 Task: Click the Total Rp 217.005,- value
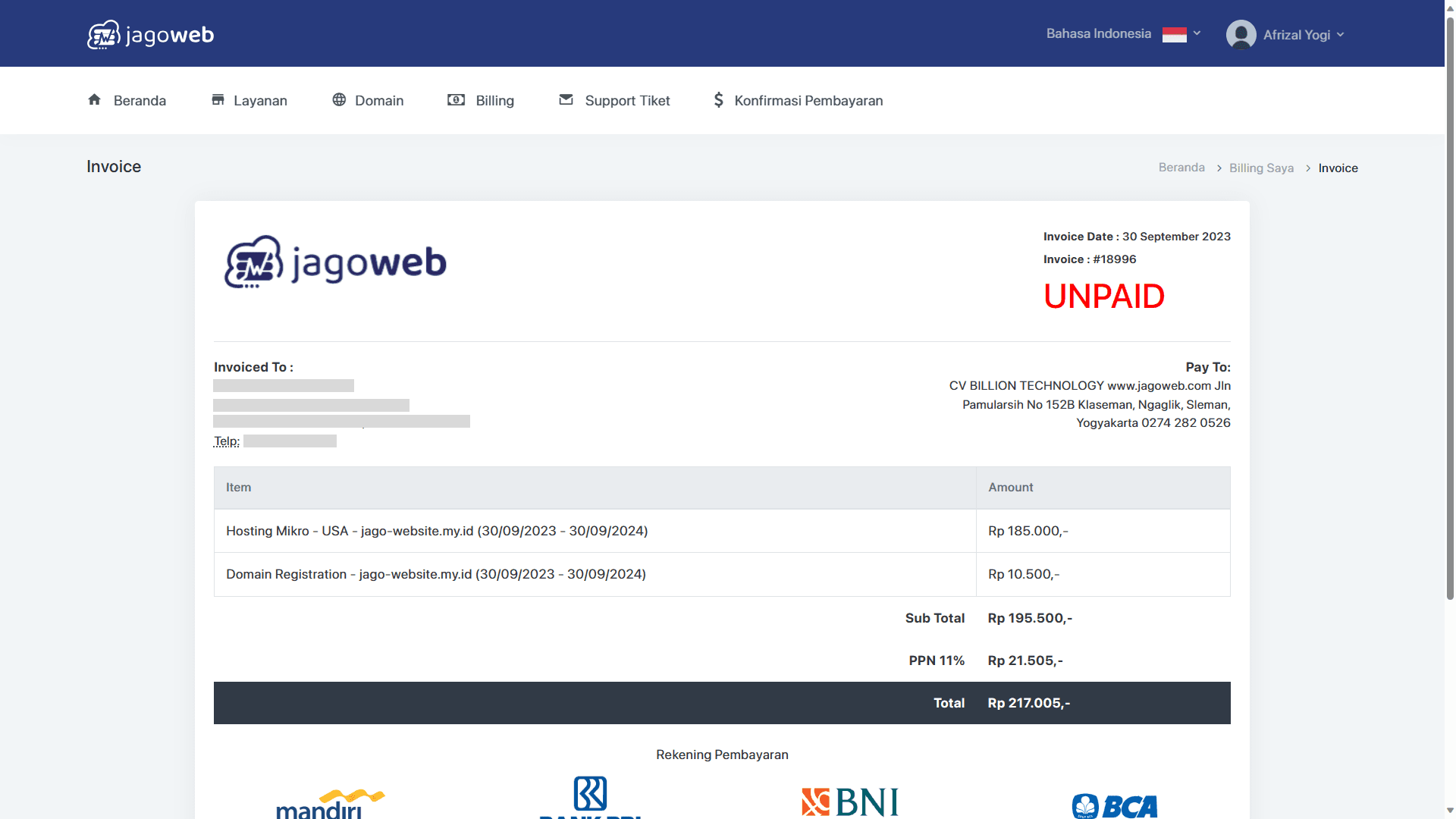click(x=1029, y=703)
